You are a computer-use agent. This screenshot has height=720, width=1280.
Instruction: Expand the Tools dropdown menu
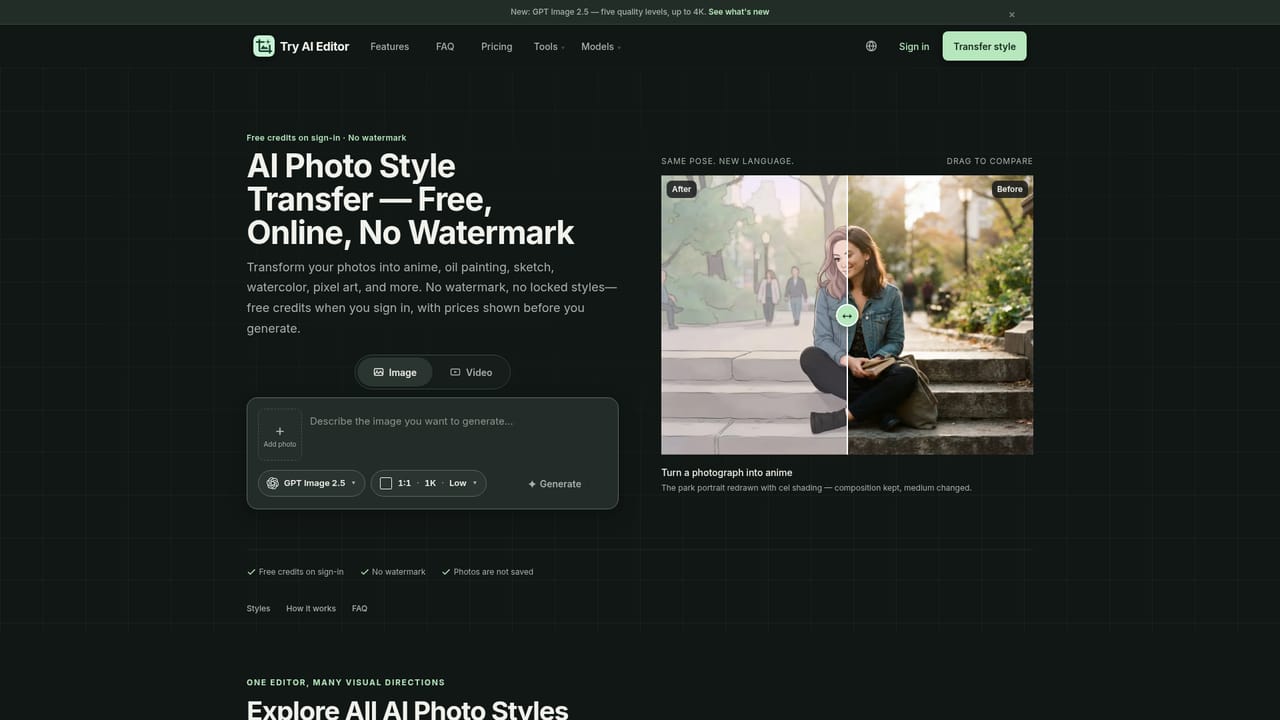coord(549,46)
